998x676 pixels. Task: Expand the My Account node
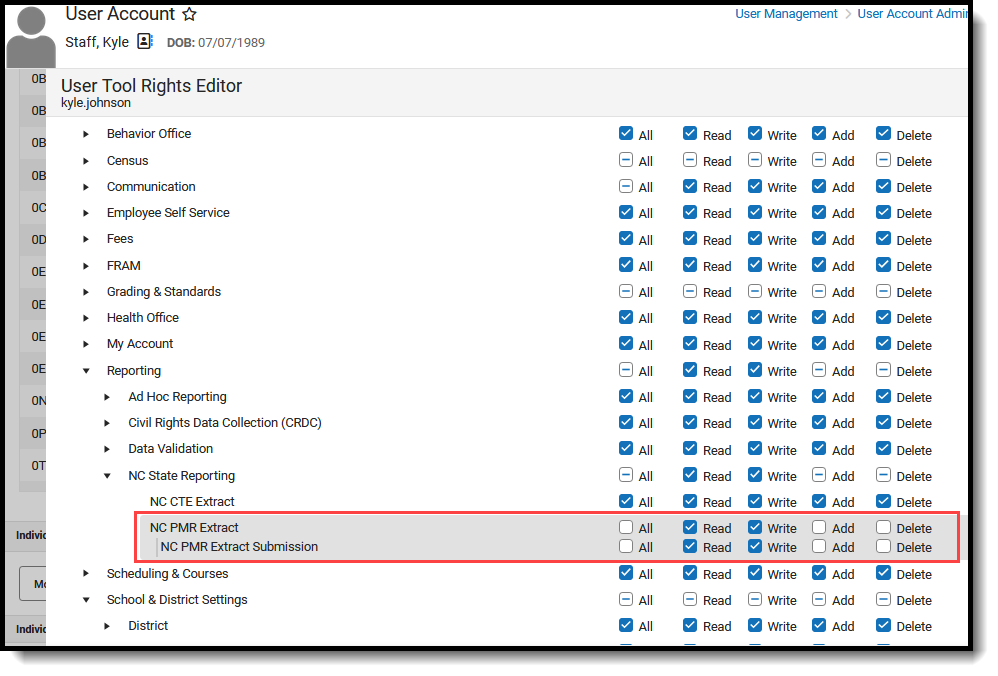tap(86, 344)
